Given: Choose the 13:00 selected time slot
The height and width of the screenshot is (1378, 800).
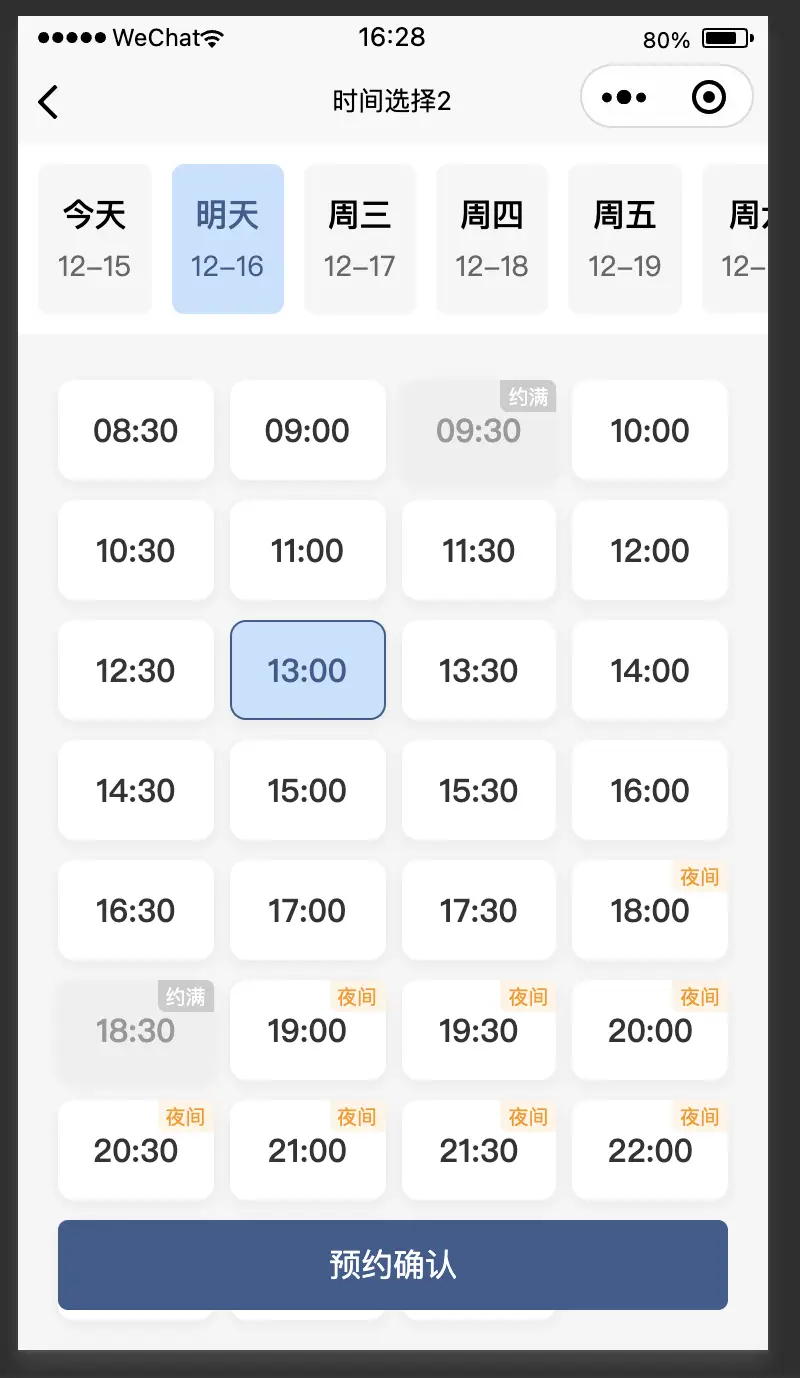Looking at the screenshot, I should (308, 670).
